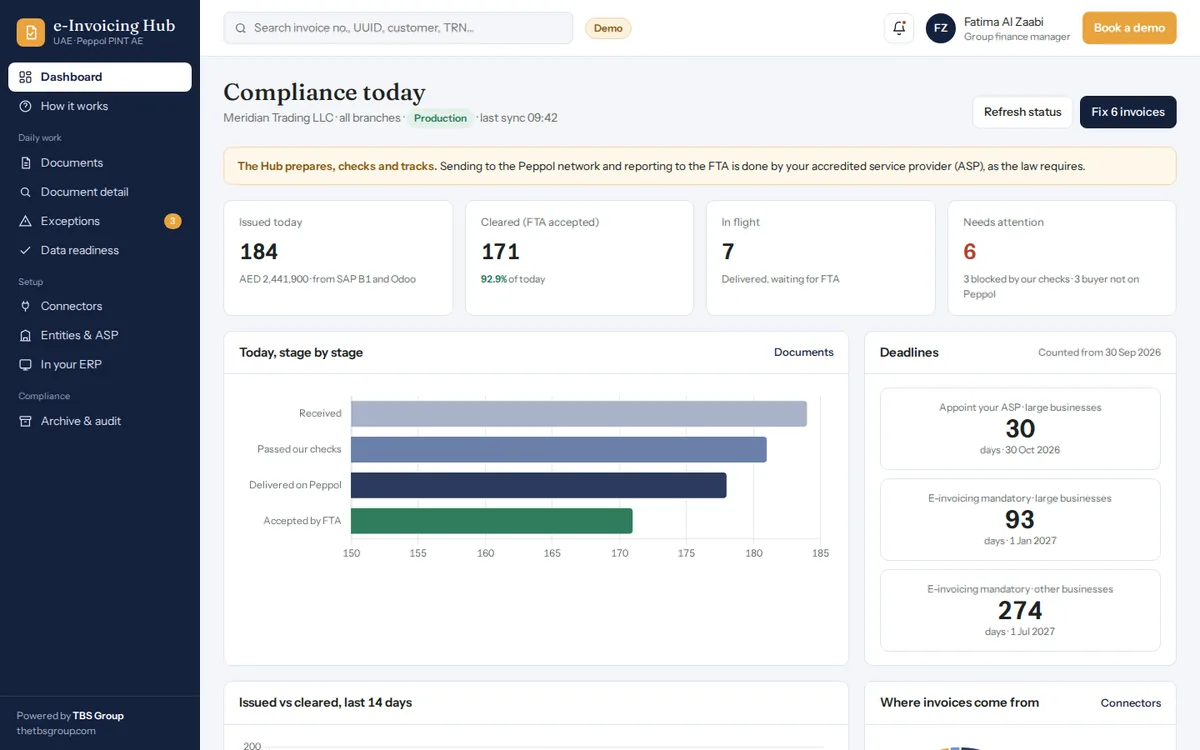Image resolution: width=1200 pixels, height=750 pixels.
Task: Click the In your ERP monitor icon
Action: click(25, 364)
